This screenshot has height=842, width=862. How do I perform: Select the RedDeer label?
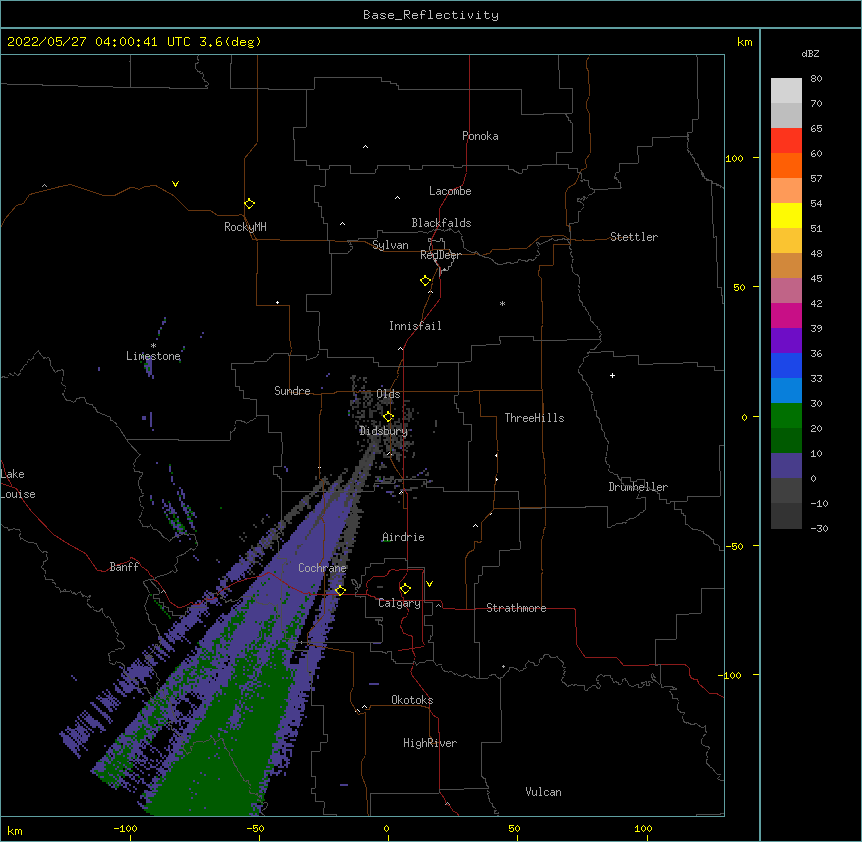[x=440, y=255]
